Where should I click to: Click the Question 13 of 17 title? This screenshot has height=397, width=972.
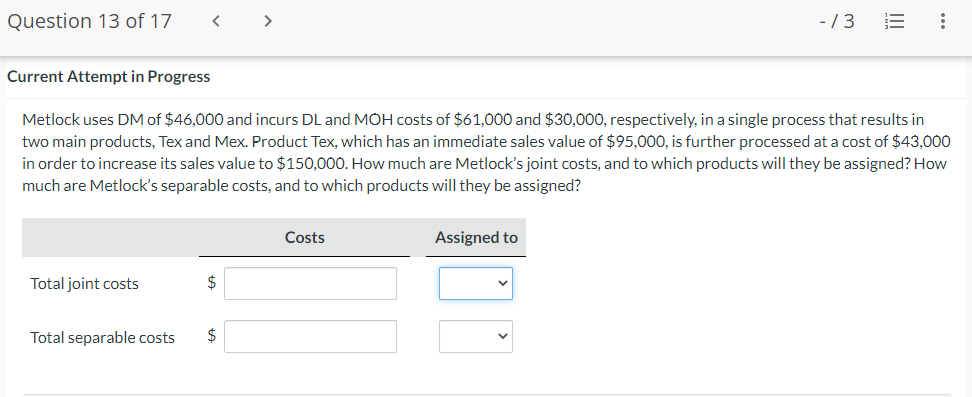89,21
